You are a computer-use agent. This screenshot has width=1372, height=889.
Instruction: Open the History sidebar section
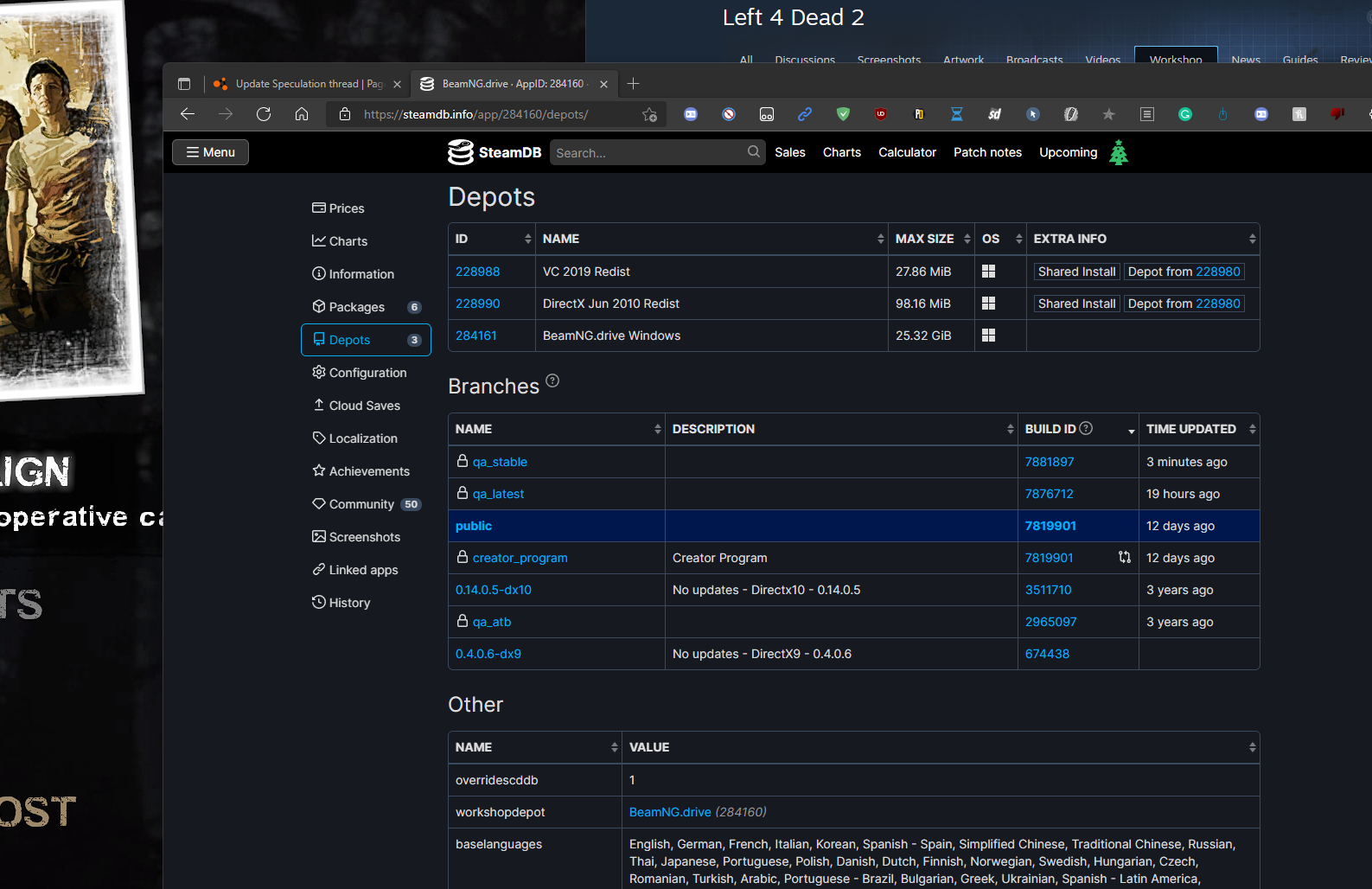[x=366, y=603]
